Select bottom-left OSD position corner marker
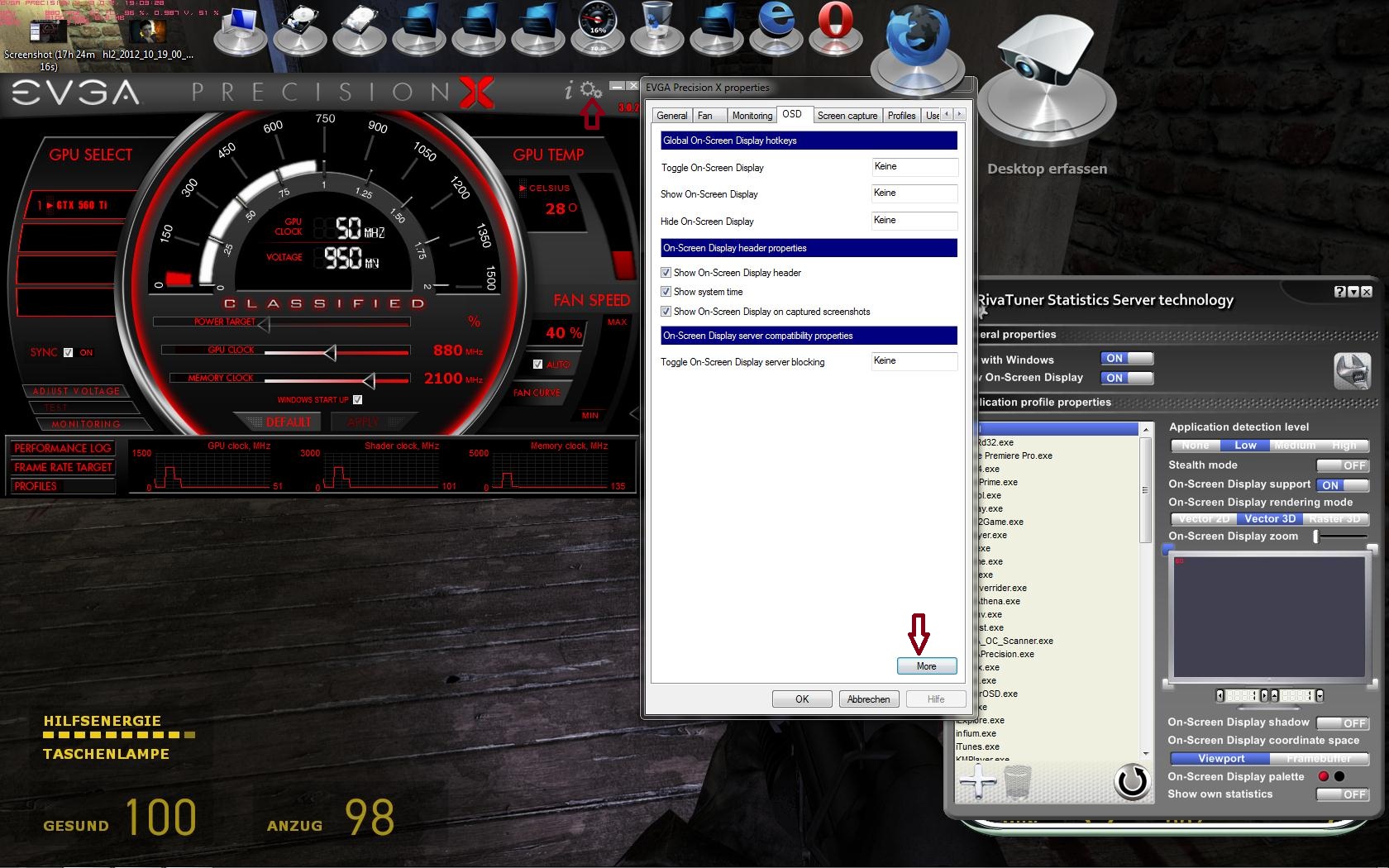Image resolution: width=1389 pixels, height=868 pixels. click(1167, 684)
